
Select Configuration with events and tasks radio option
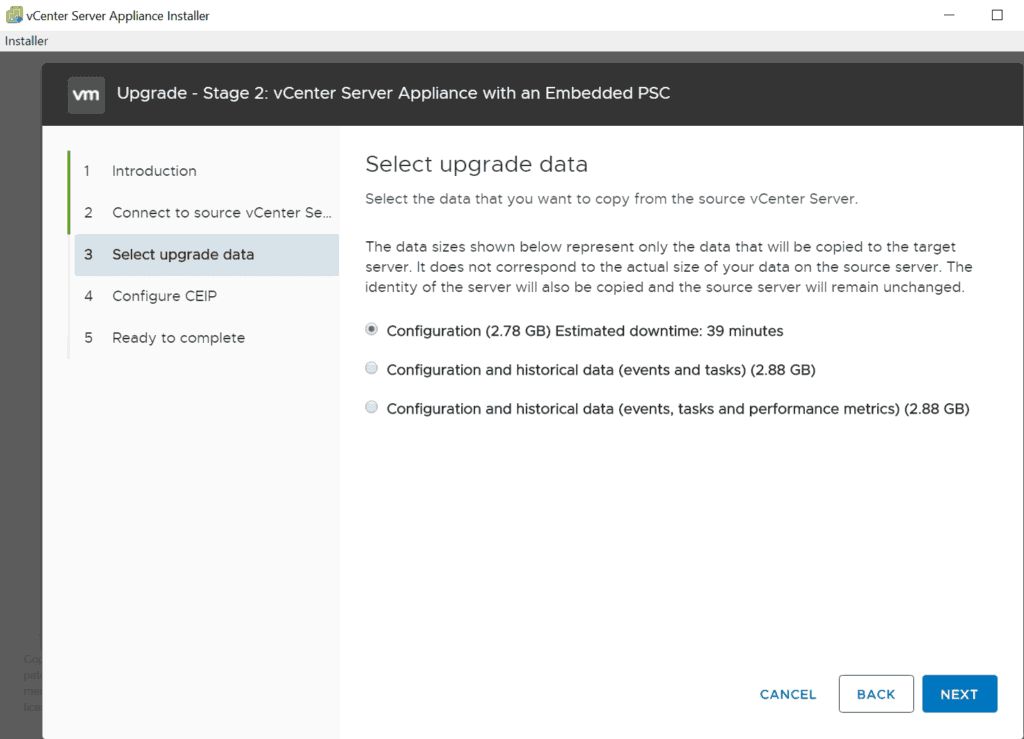pos(372,369)
